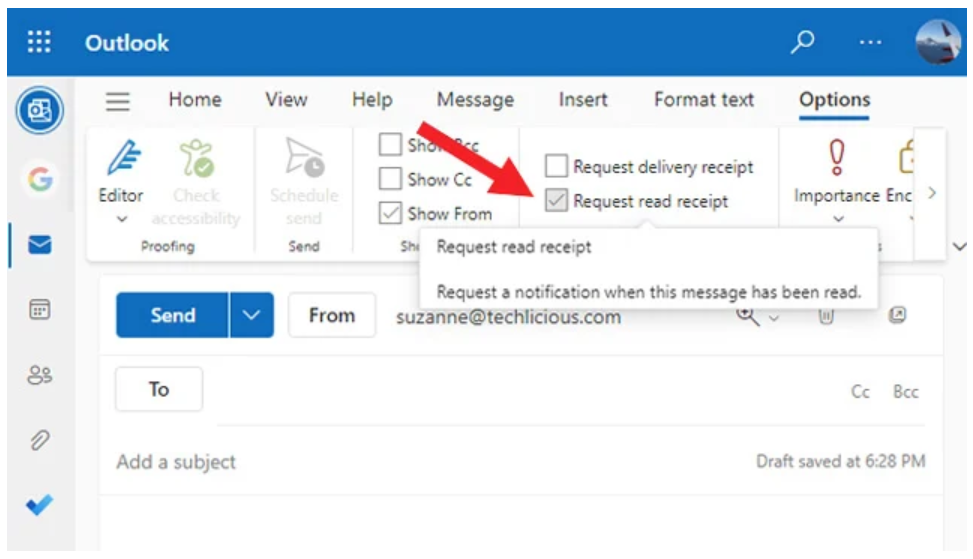Uncheck Request read receipt
Screen dimensions: 973x559
click(x=556, y=202)
